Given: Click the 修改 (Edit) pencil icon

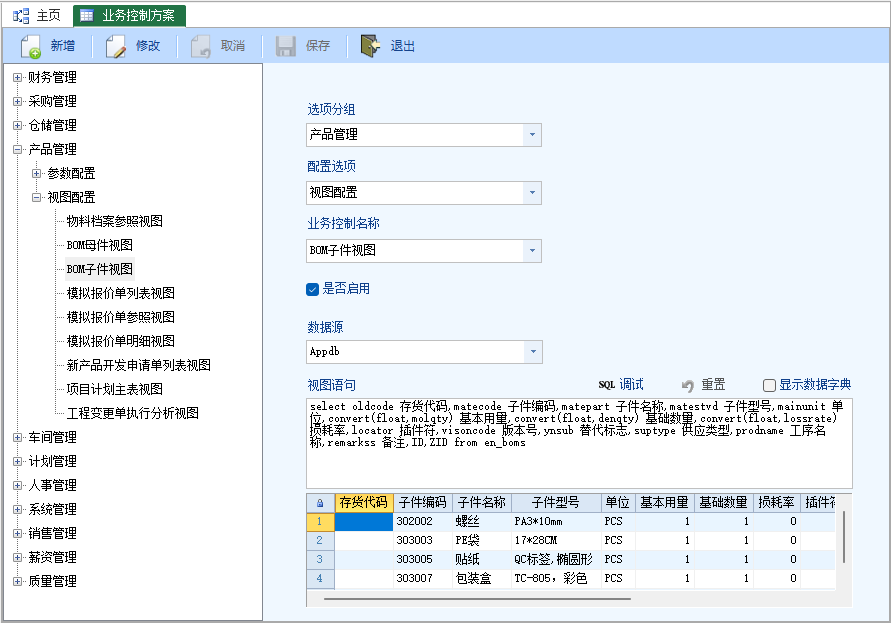Looking at the screenshot, I should (115, 46).
